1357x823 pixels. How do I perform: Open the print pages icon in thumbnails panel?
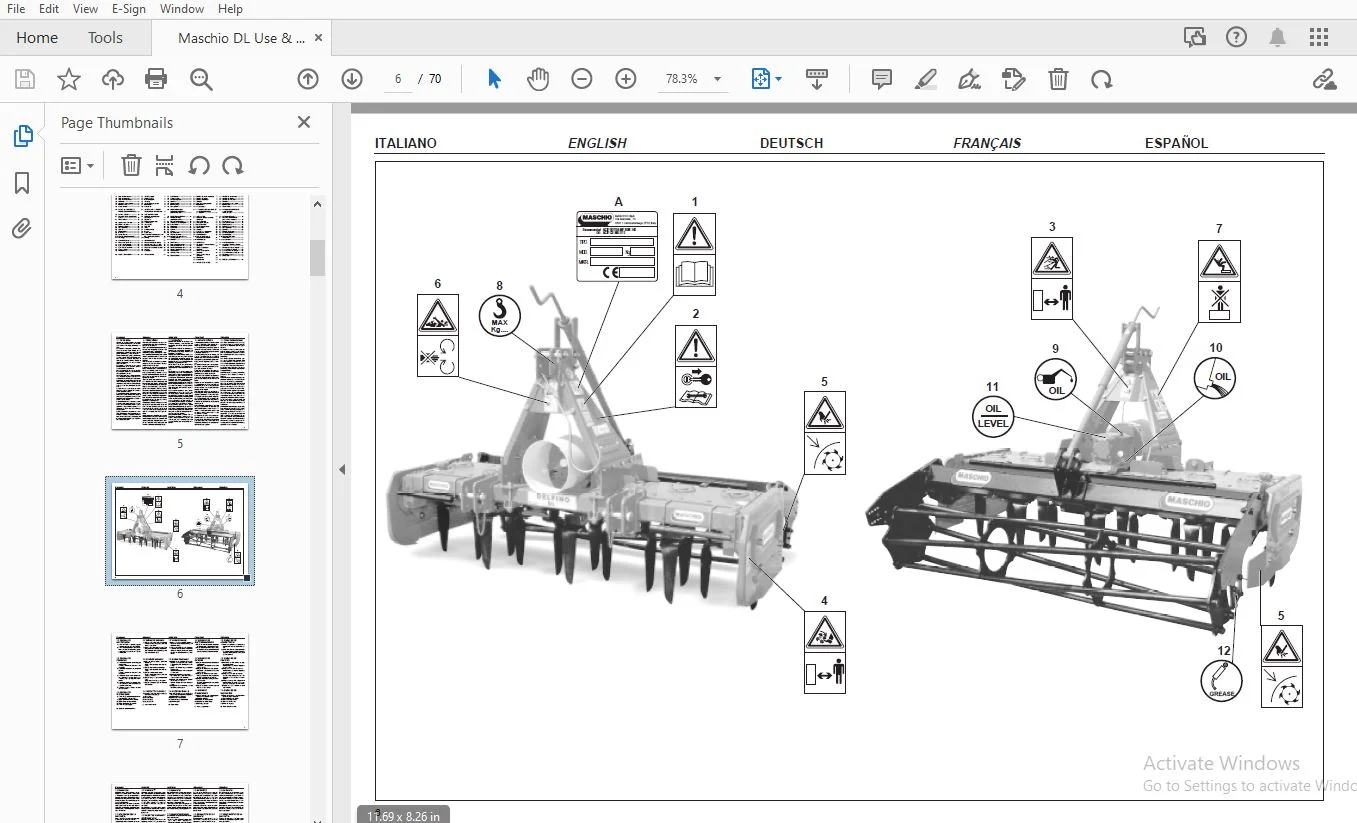click(x=165, y=165)
